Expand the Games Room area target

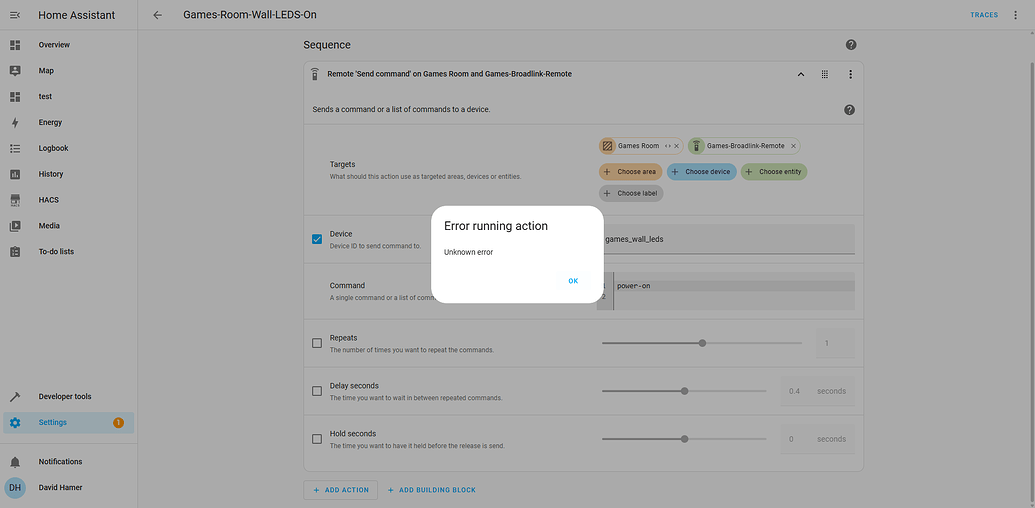pos(667,146)
